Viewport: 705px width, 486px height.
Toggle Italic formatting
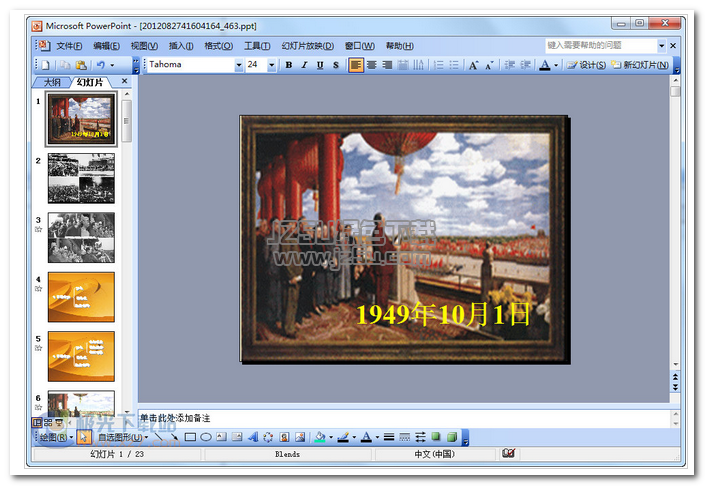coord(304,65)
